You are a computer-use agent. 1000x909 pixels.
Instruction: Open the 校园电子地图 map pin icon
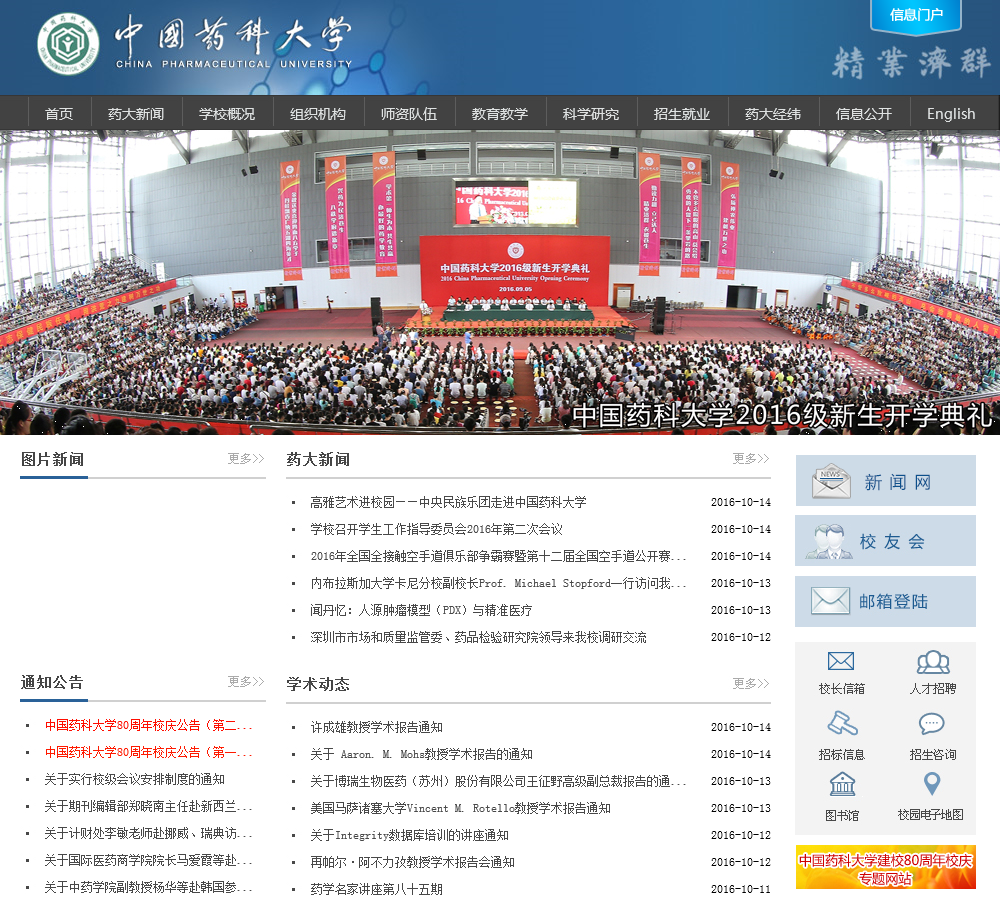[932, 783]
